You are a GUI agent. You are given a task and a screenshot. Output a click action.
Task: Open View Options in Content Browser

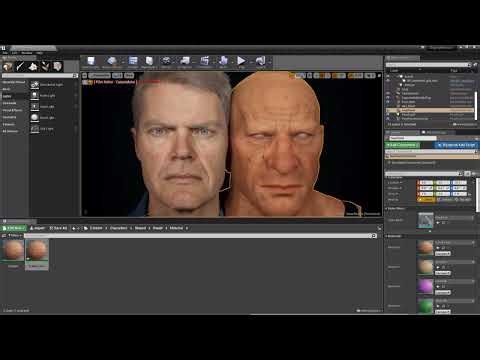pos(369,311)
